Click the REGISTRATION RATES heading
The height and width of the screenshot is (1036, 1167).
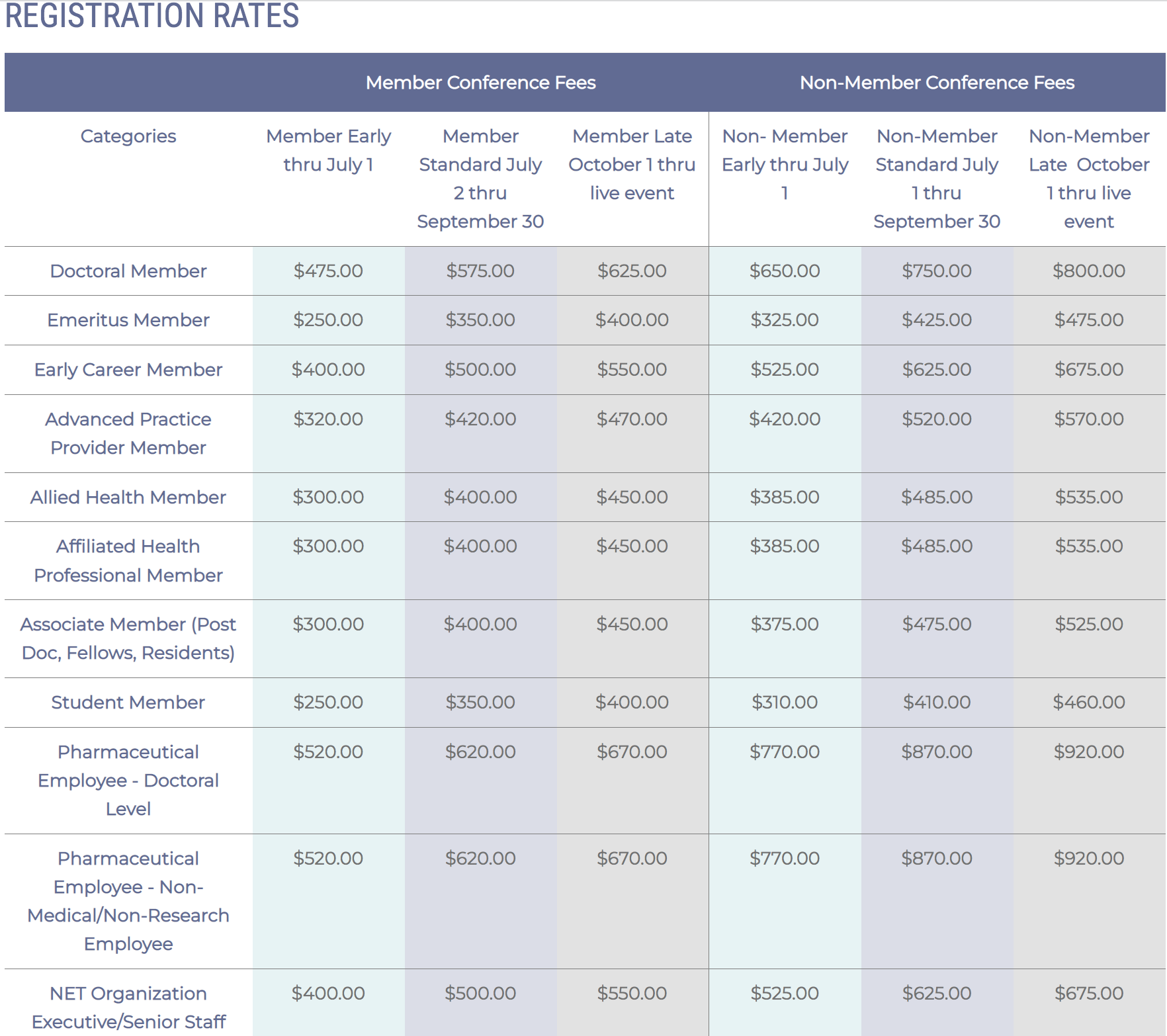tap(152, 16)
